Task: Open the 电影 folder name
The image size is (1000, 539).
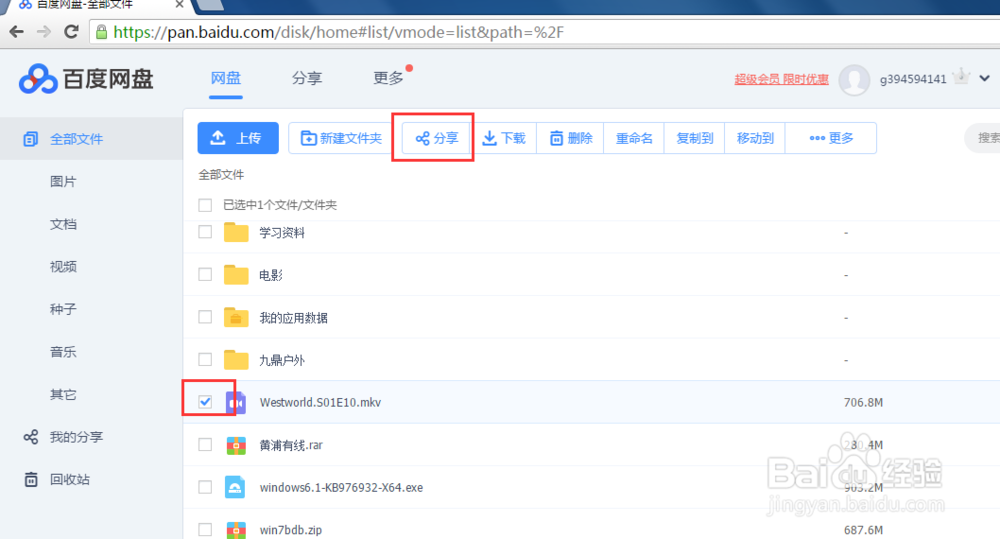Action: 270,275
